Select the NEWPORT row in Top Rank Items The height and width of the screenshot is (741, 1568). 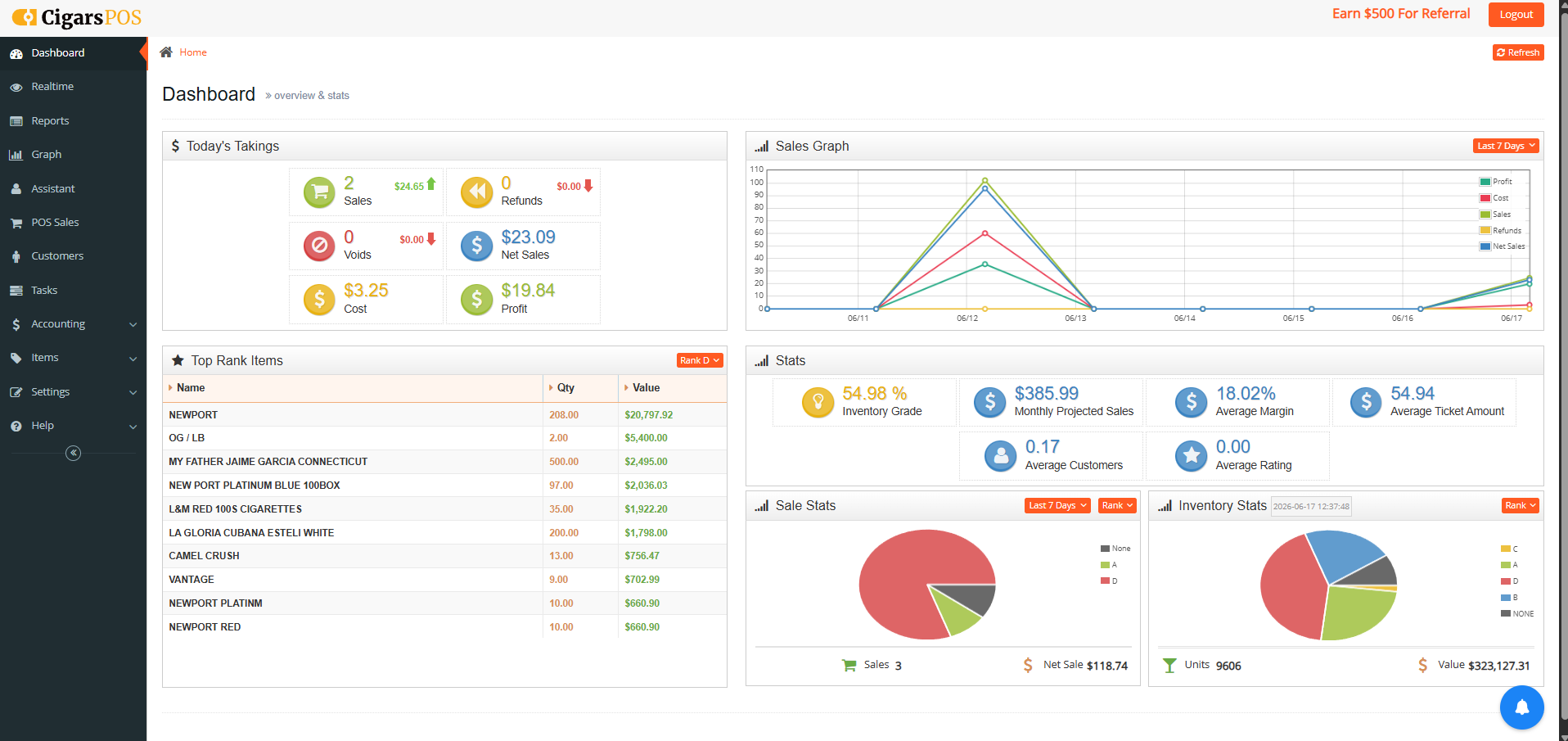(444, 415)
